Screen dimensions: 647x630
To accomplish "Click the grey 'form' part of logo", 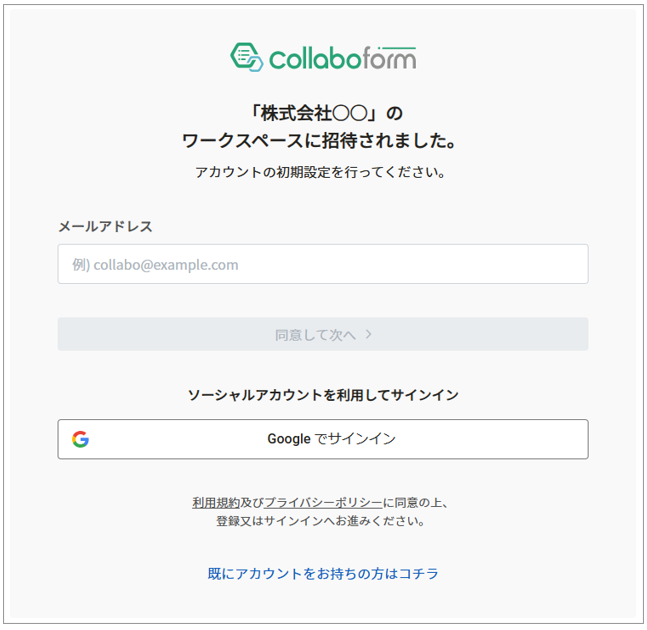I will [x=390, y=58].
